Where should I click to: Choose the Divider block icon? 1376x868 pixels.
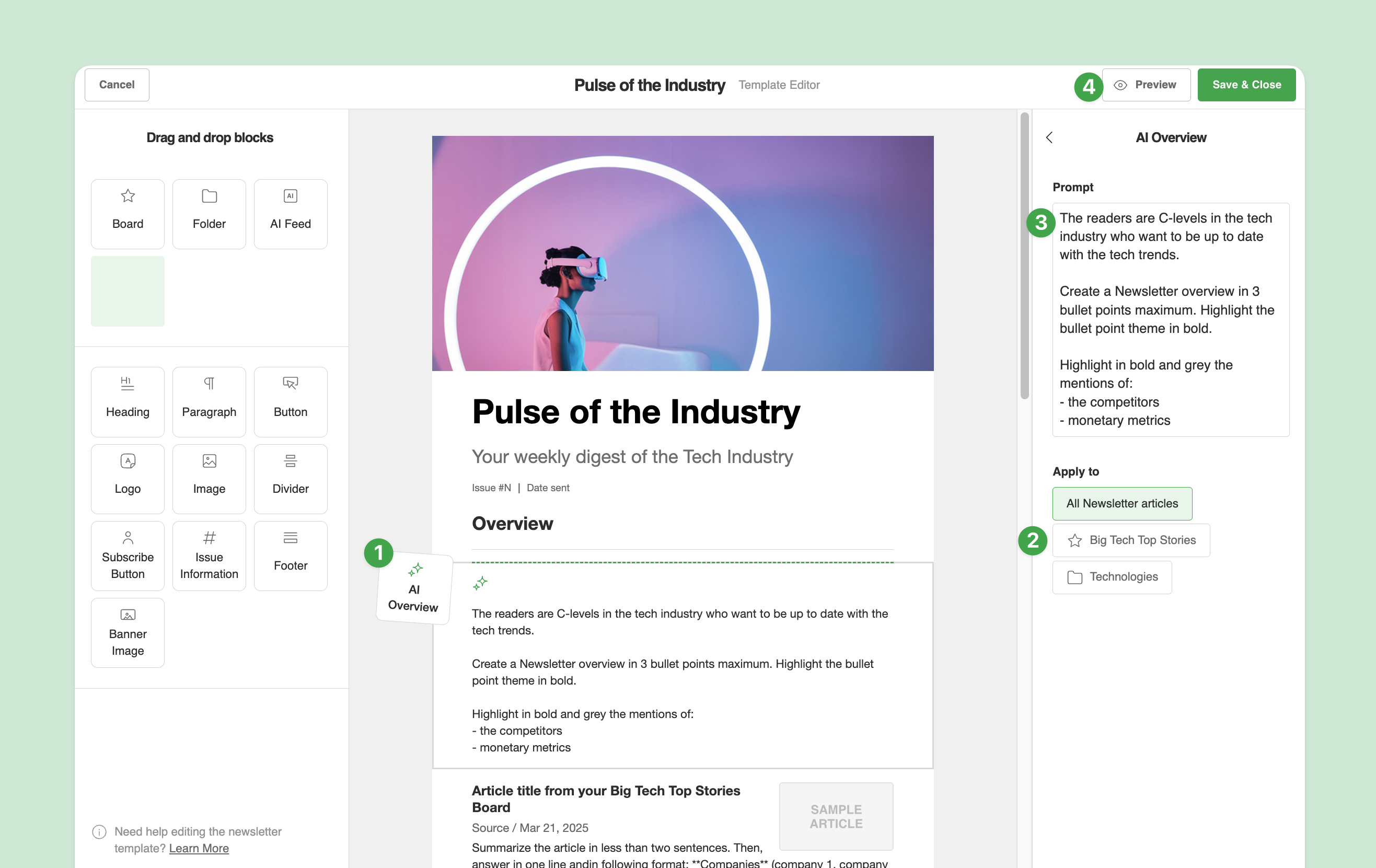[x=290, y=460]
